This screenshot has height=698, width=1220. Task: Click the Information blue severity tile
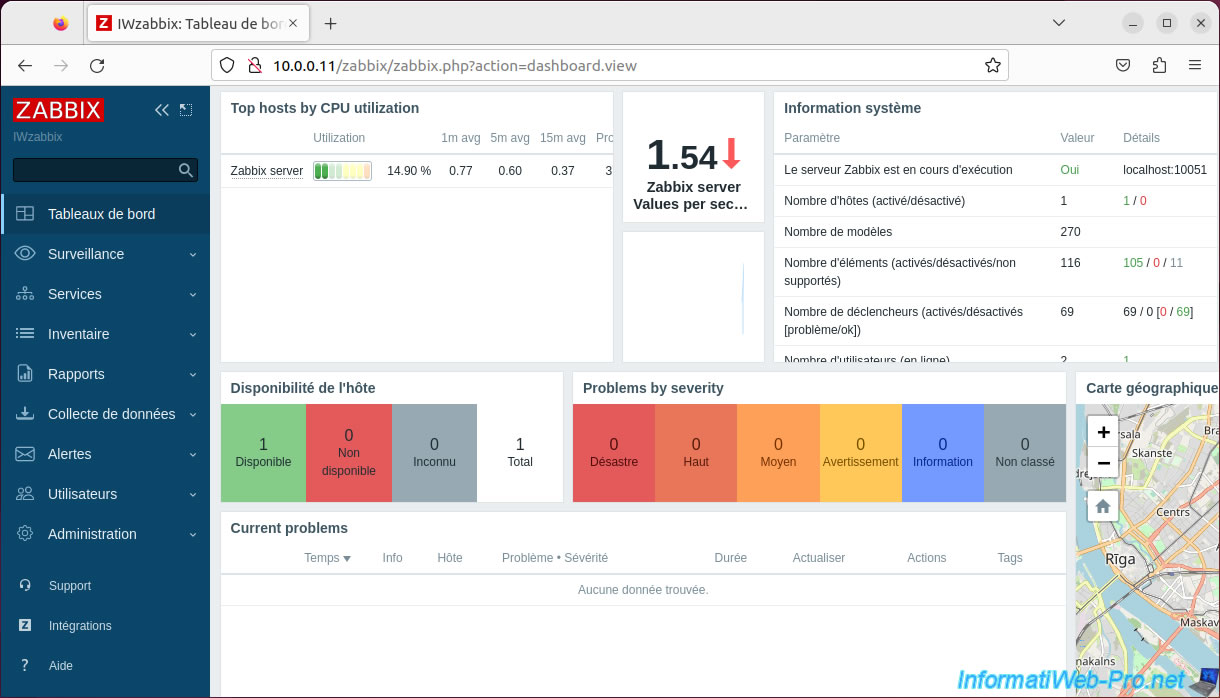point(943,453)
